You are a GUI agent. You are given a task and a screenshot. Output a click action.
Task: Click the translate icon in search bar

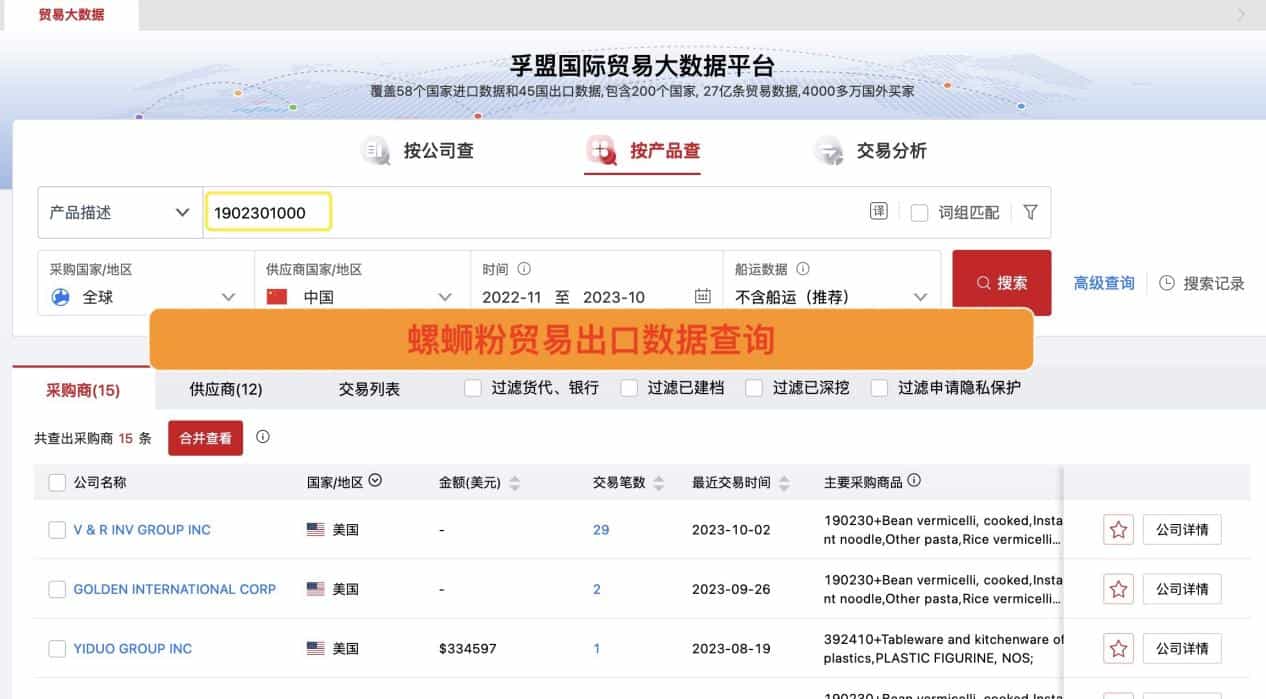click(879, 211)
